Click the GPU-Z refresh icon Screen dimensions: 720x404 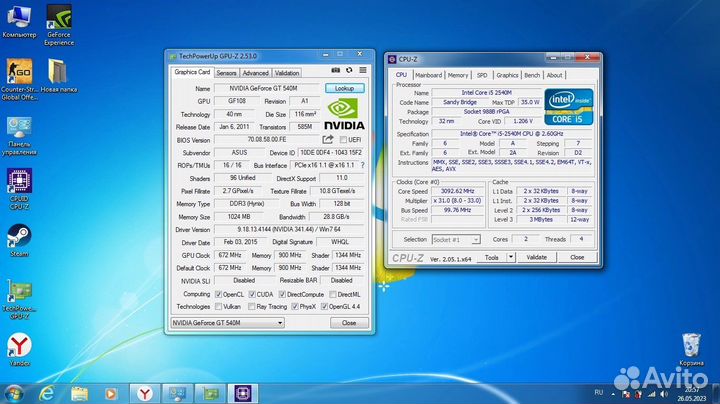[x=349, y=70]
